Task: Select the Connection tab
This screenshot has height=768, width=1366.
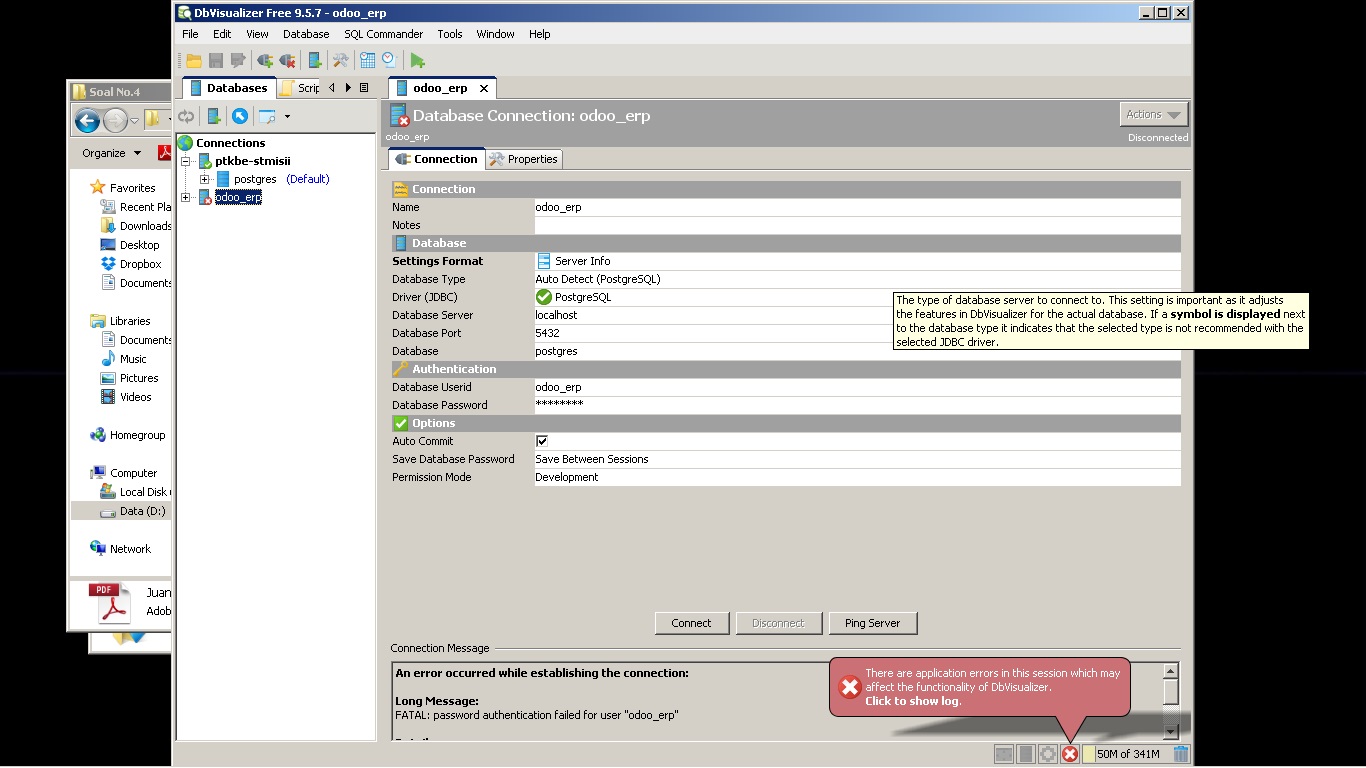Action: coord(437,159)
